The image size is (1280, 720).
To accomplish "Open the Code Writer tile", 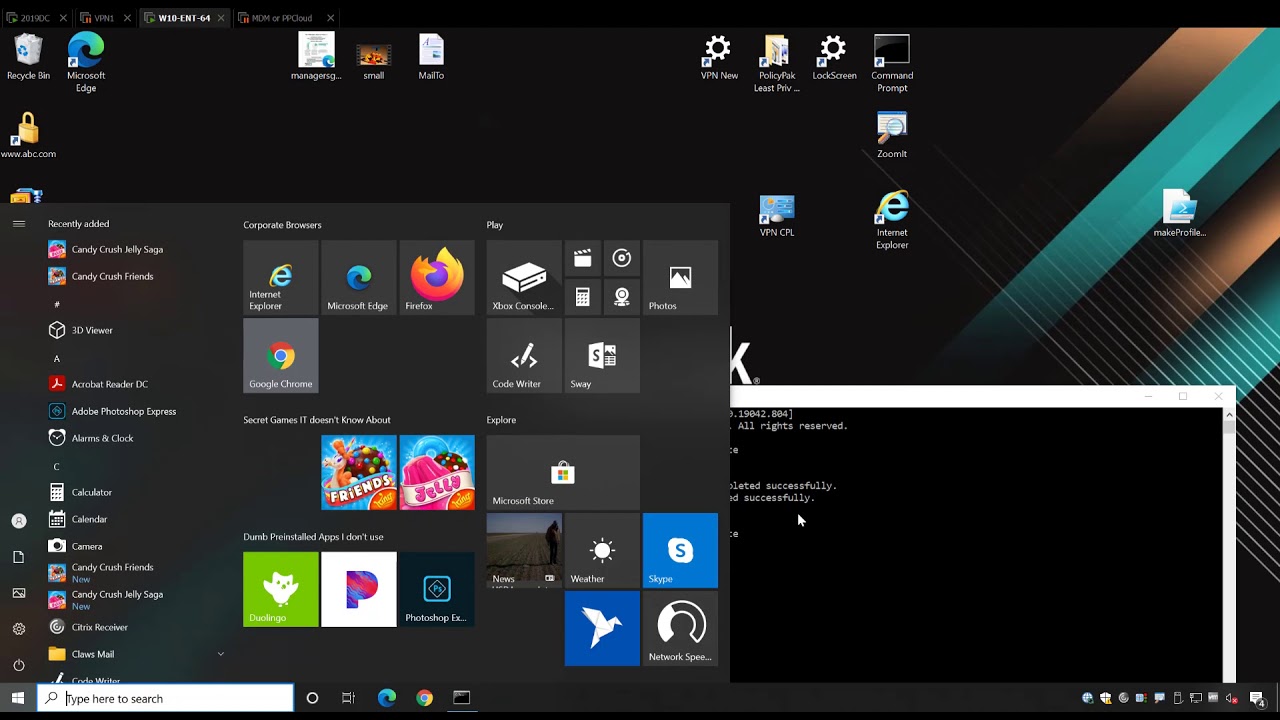I will pos(524,355).
